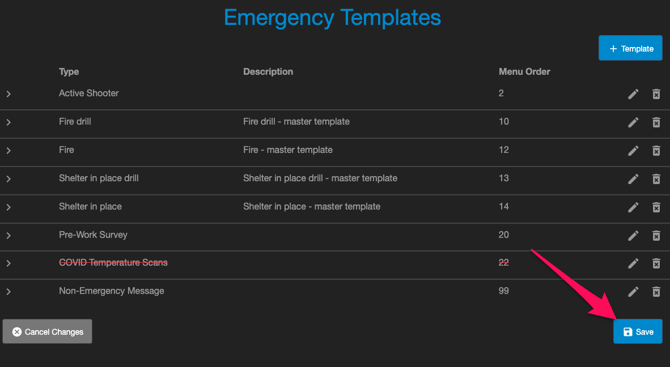Edit the Fire drill template
Image resolution: width=670 pixels, height=367 pixels.
coord(633,123)
